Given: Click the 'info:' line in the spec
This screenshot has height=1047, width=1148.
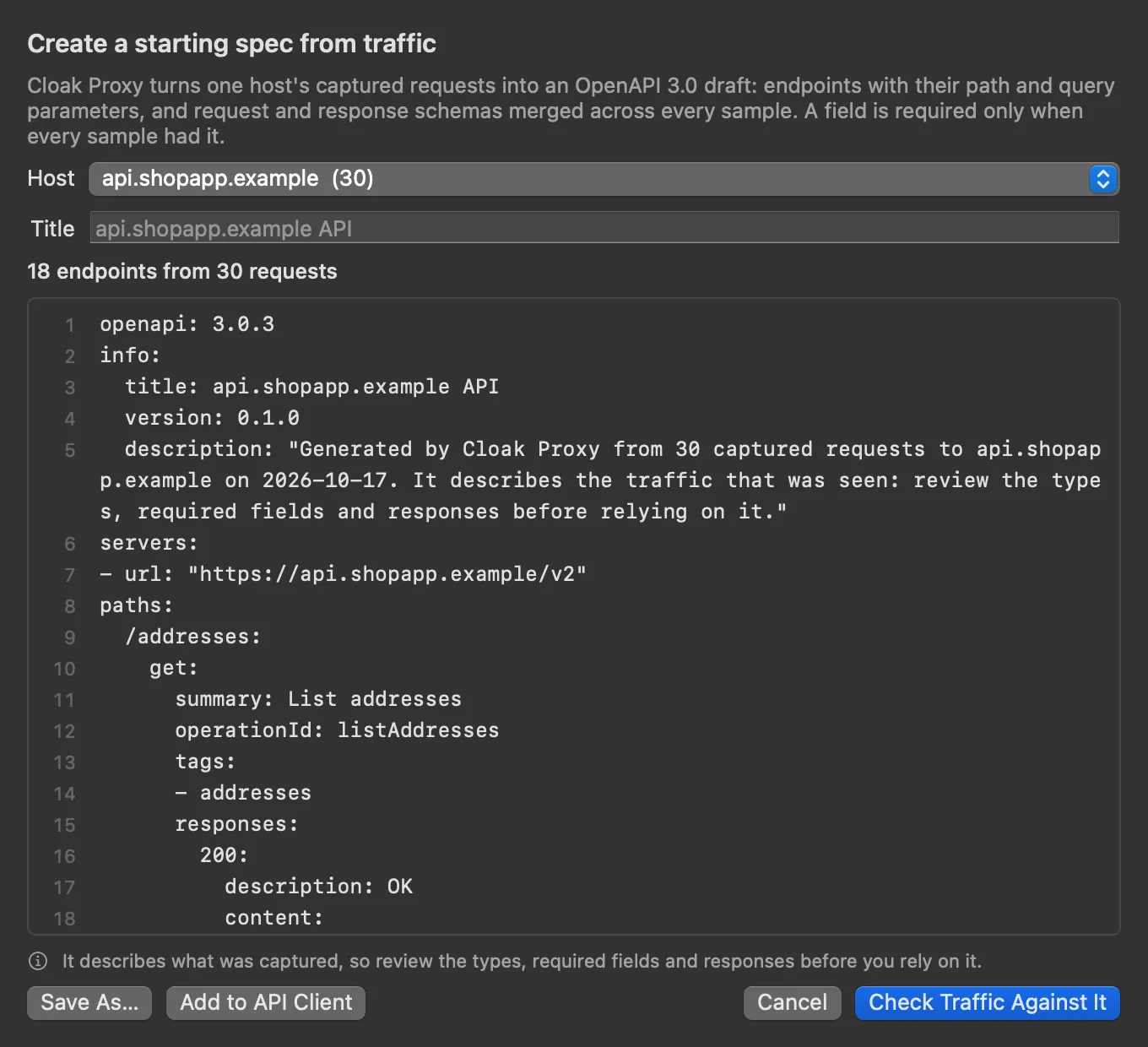Looking at the screenshot, I should (x=130, y=355).
